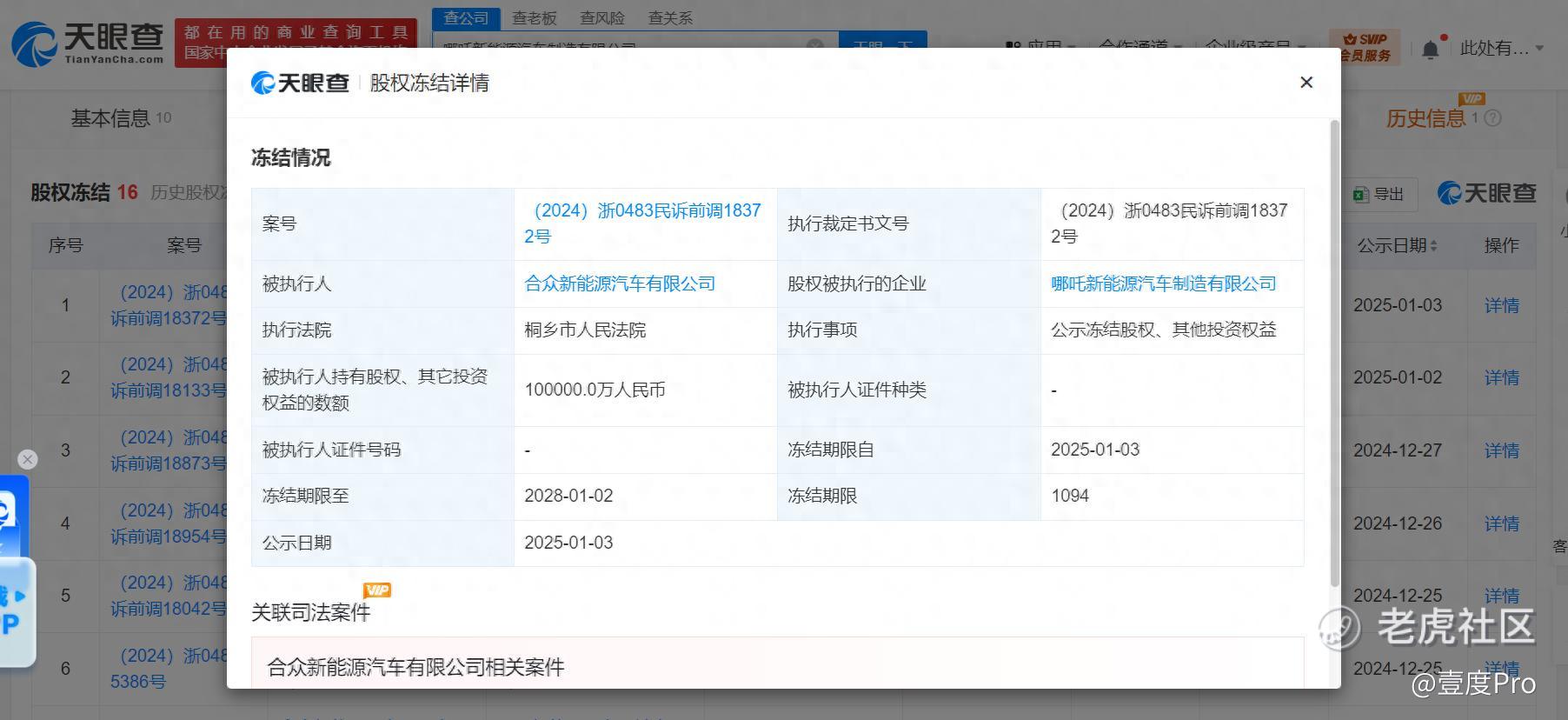Click the 冻结期限 value 1094
This screenshot has height=720, width=1568.
1070,496
